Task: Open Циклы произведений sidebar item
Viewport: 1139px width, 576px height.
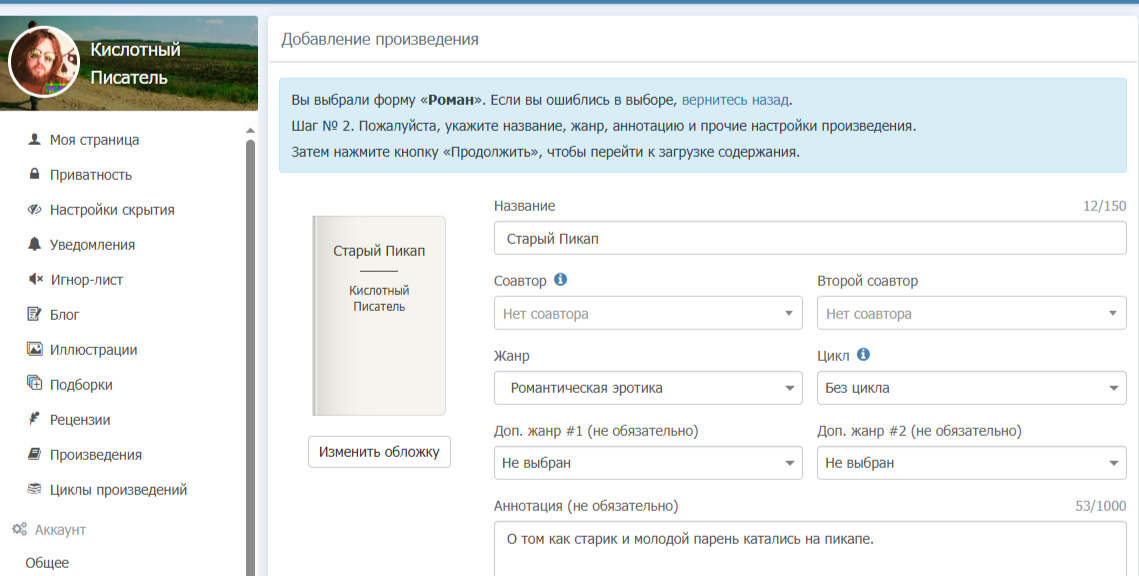Action: coord(118,490)
